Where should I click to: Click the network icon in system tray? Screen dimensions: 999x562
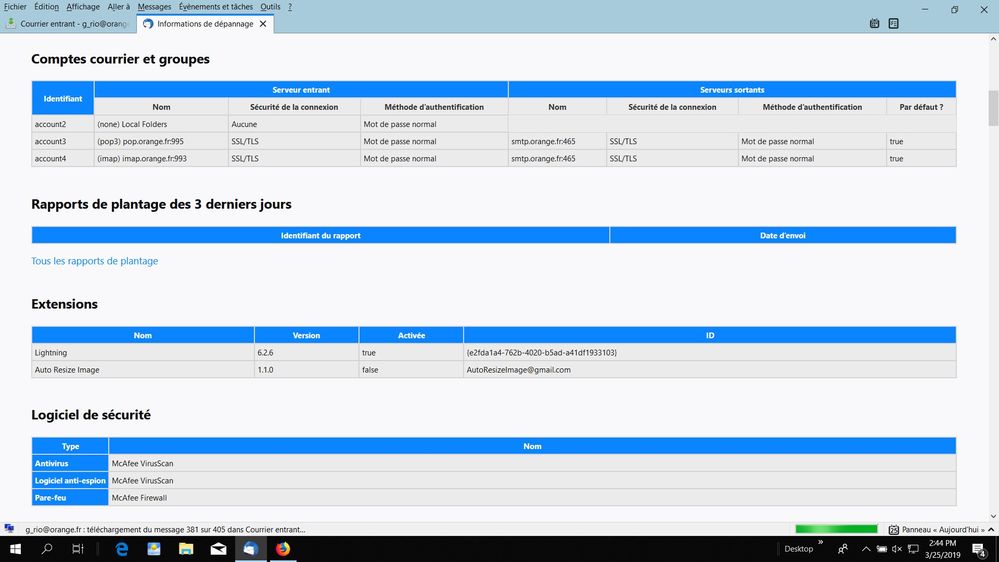coord(913,549)
